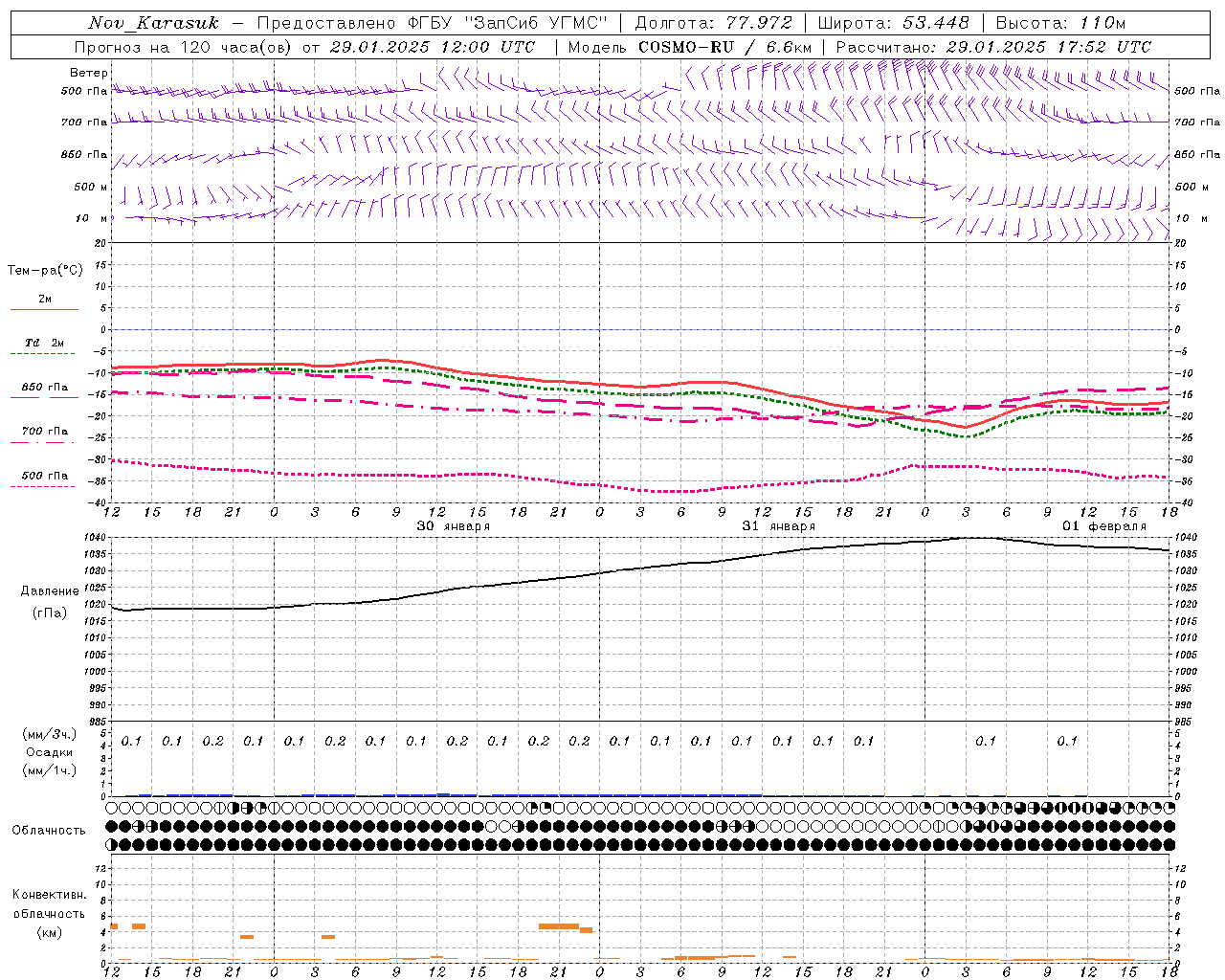Click the 'Тем-ра(°C)' temperature panel label

(45, 271)
